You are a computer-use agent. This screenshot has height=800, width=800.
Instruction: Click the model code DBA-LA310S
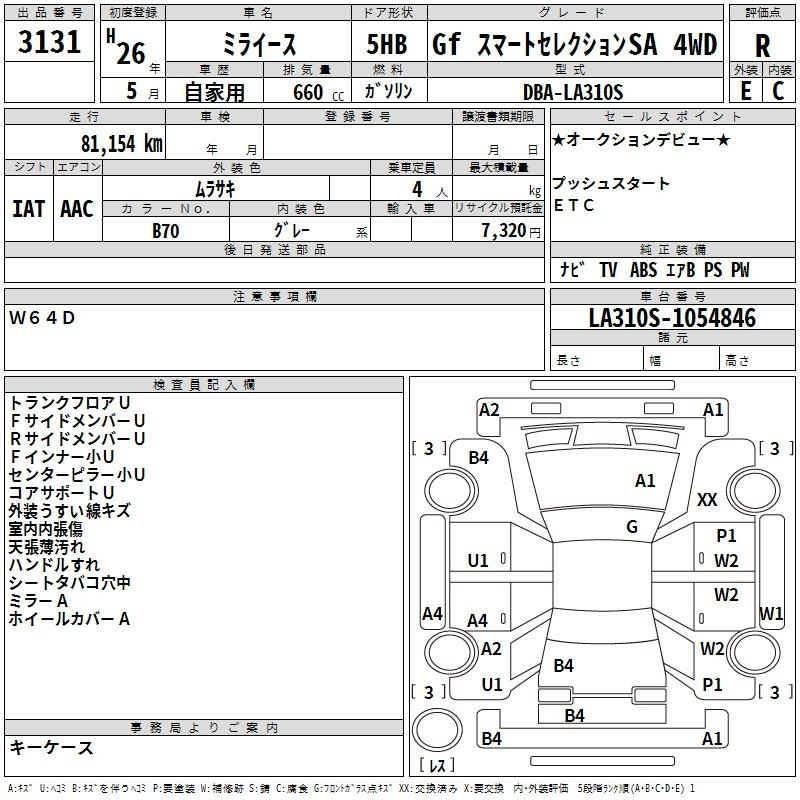click(x=573, y=92)
